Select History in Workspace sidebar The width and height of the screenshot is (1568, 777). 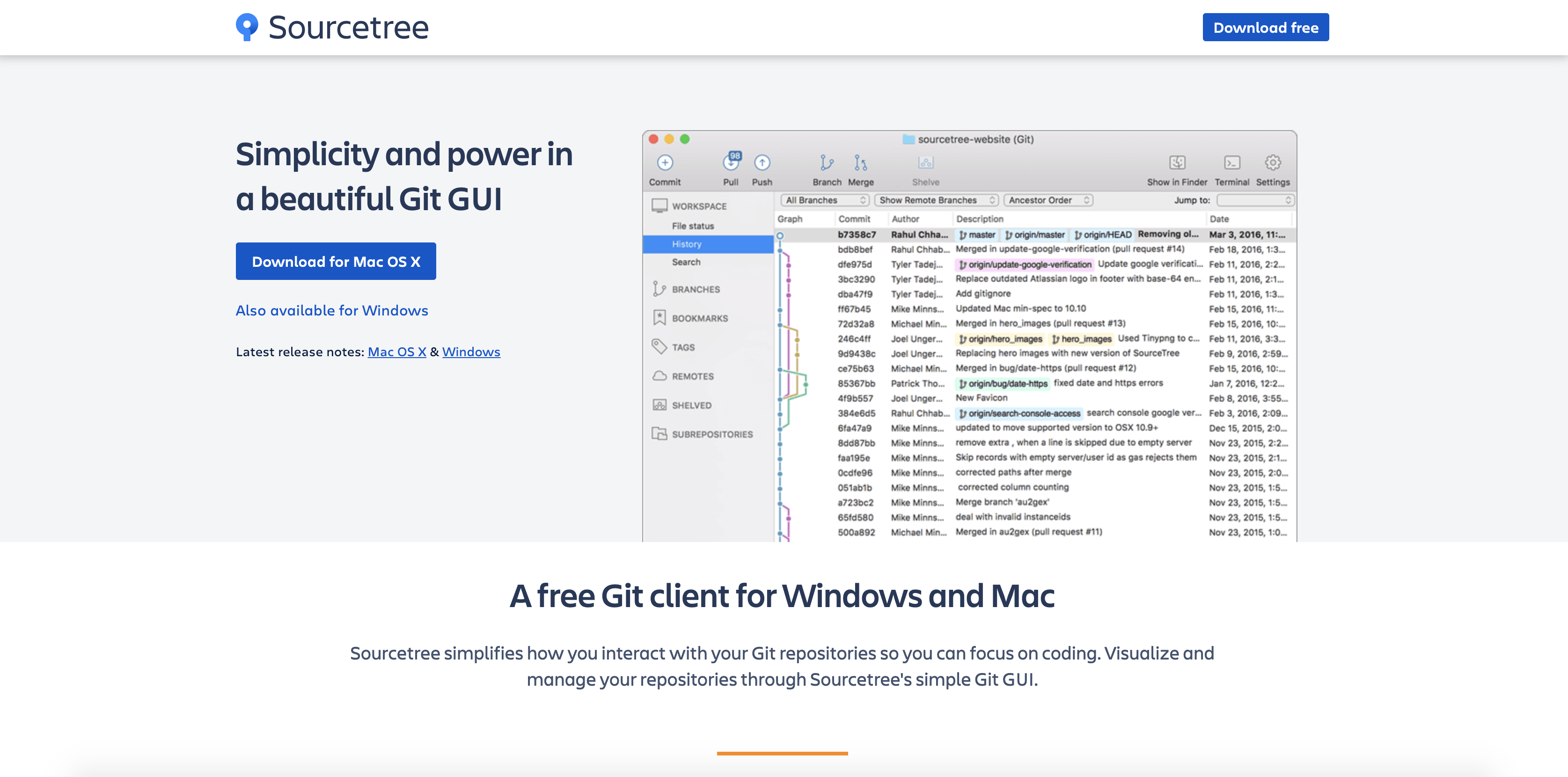tap(708, 244)
